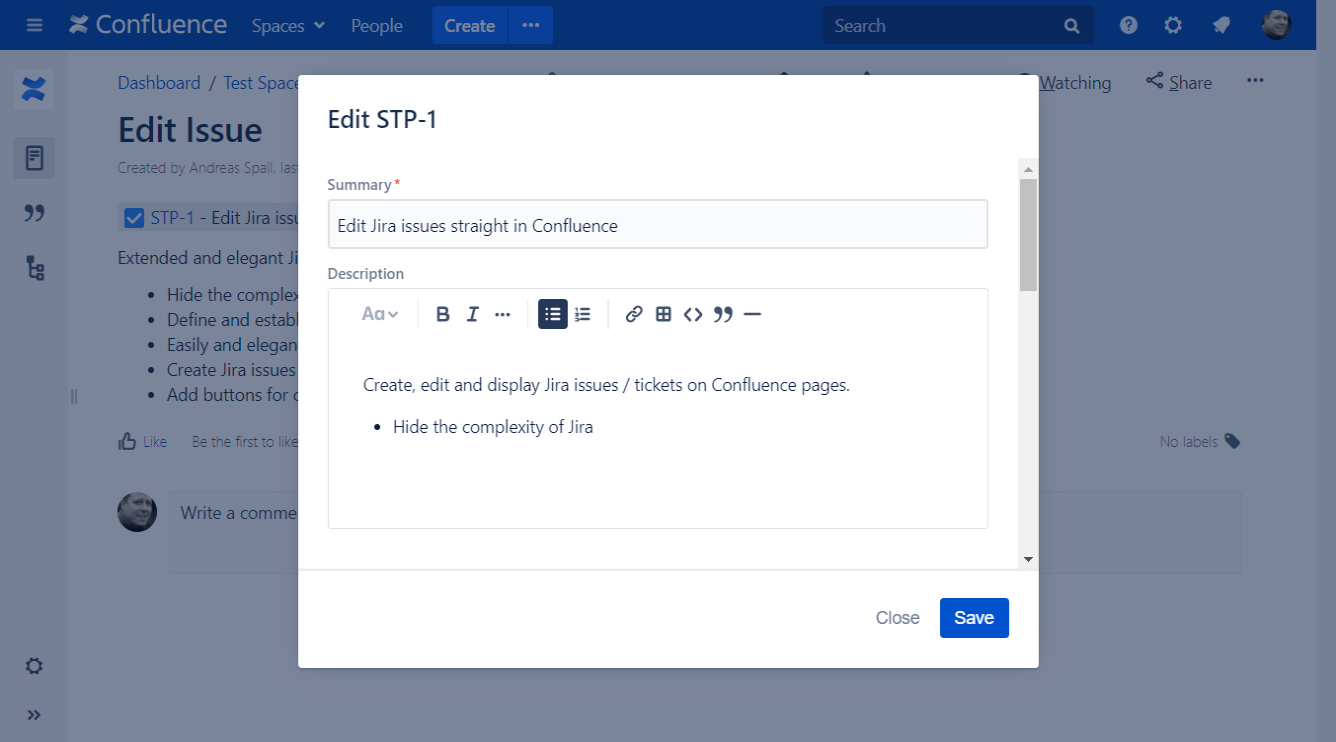Viewport: 1336px width, 742px height.
Task: Click the blue Create button
Action: tap(469, 26)
